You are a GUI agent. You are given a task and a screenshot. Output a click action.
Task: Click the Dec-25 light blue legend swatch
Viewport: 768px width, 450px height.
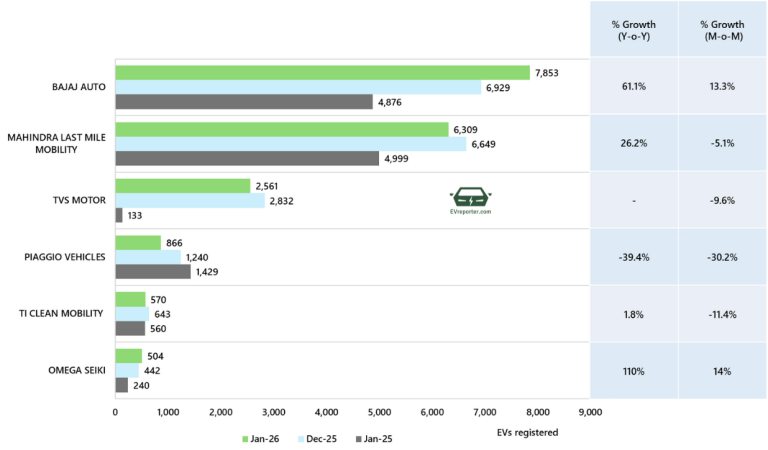pyautogui.click(x=301, y=439)
